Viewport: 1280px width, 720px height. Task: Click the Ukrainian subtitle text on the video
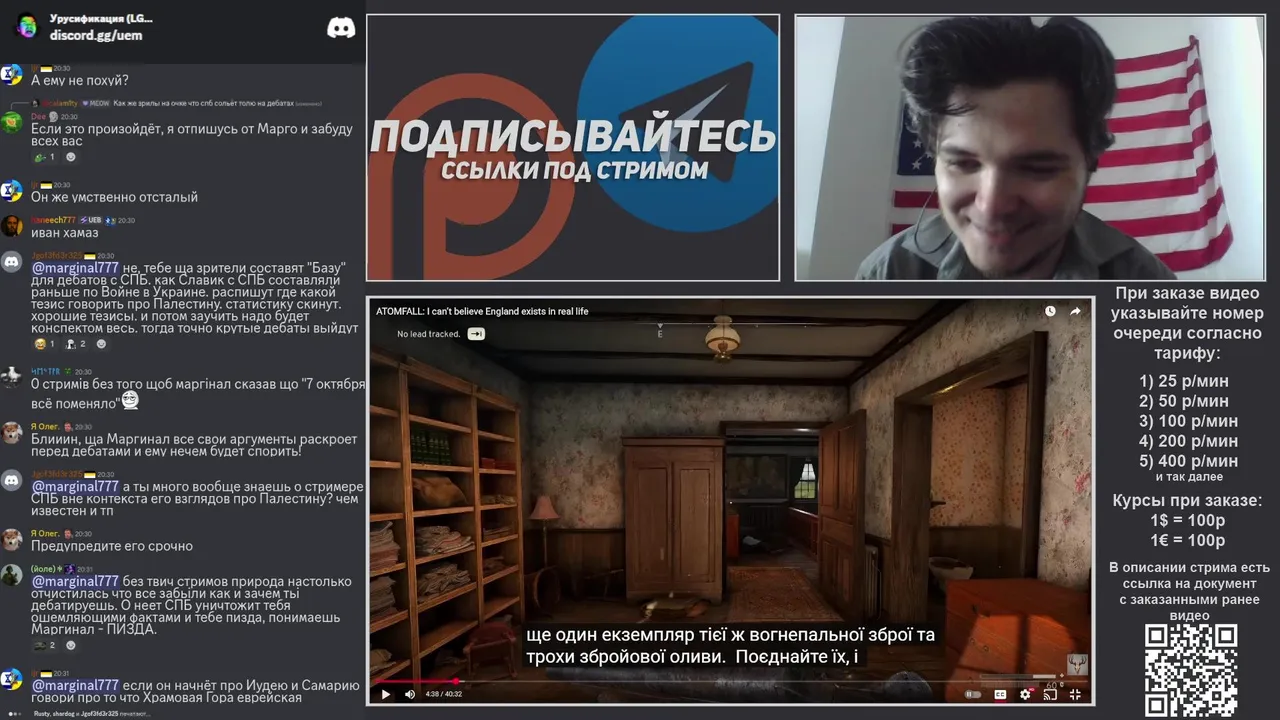tap(730, 646)
